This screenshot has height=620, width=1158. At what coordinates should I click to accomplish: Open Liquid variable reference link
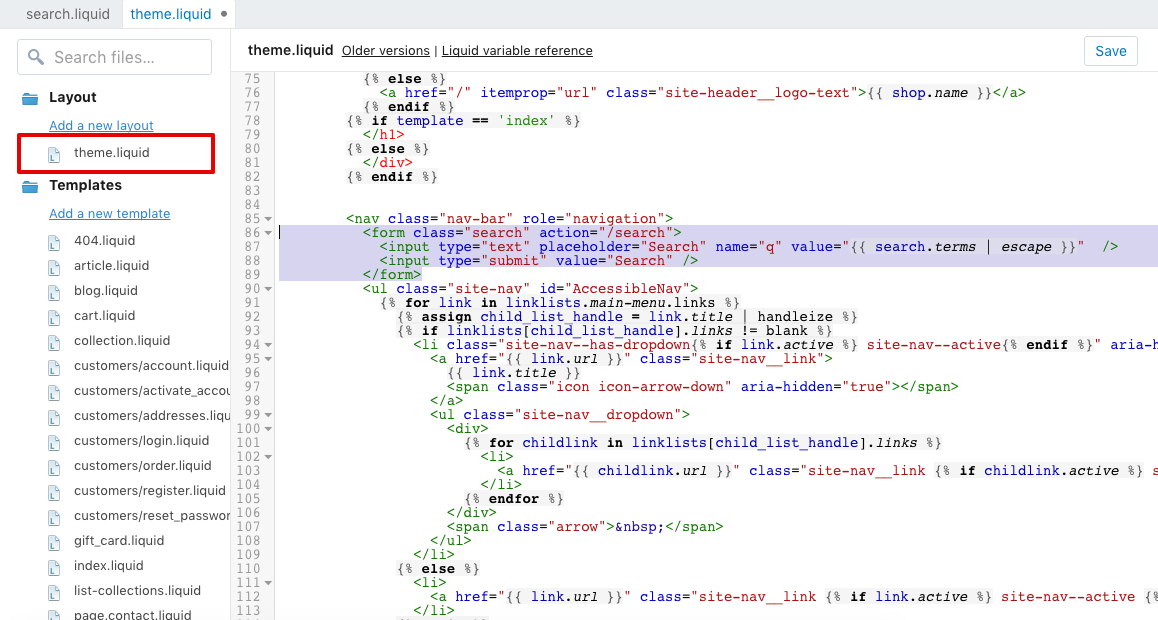point(517,51)
